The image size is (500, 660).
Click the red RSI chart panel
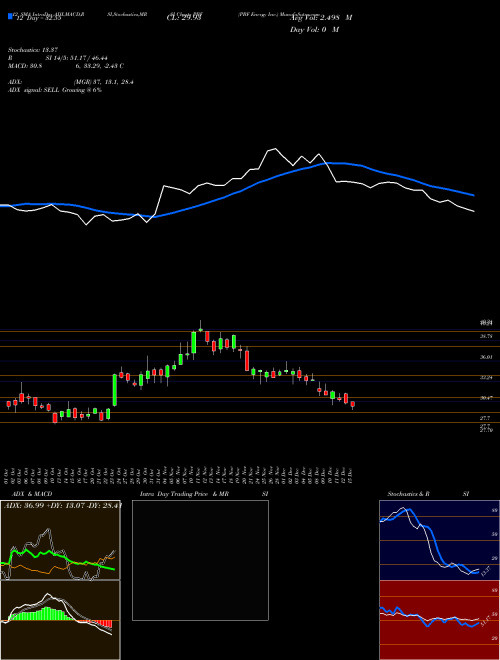click(439, 620)
